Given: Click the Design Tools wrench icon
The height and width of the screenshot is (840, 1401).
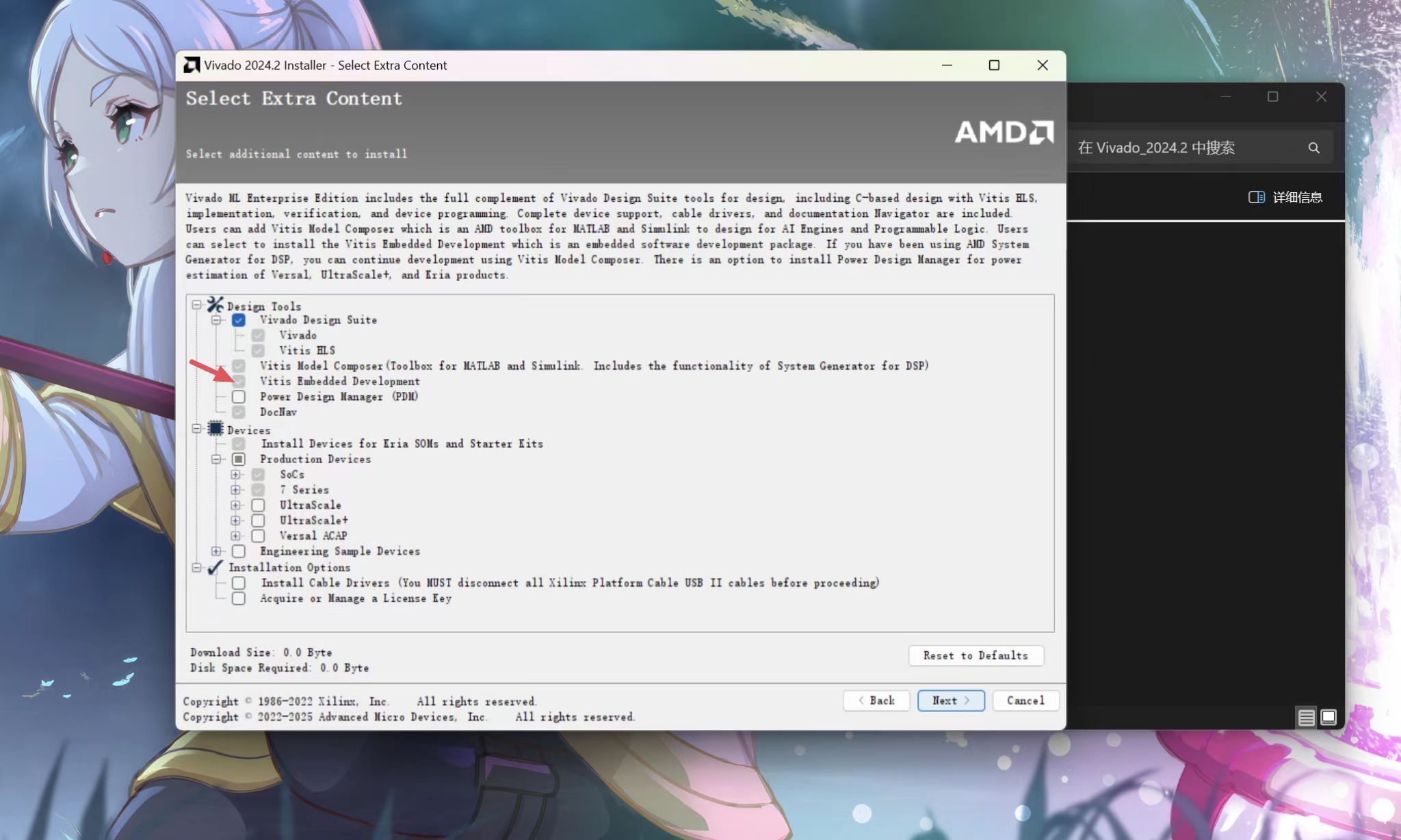Looking at the screenshot, I should click(215, 304).
